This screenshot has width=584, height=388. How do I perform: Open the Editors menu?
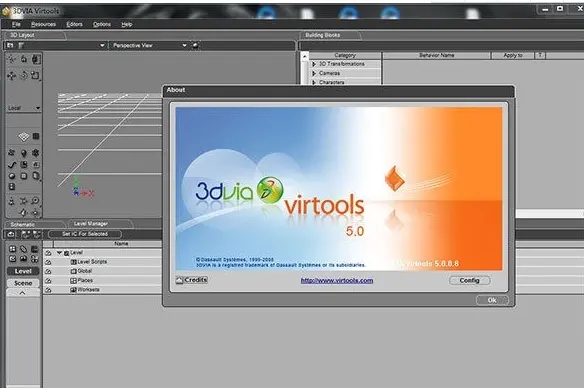point(74,24)
